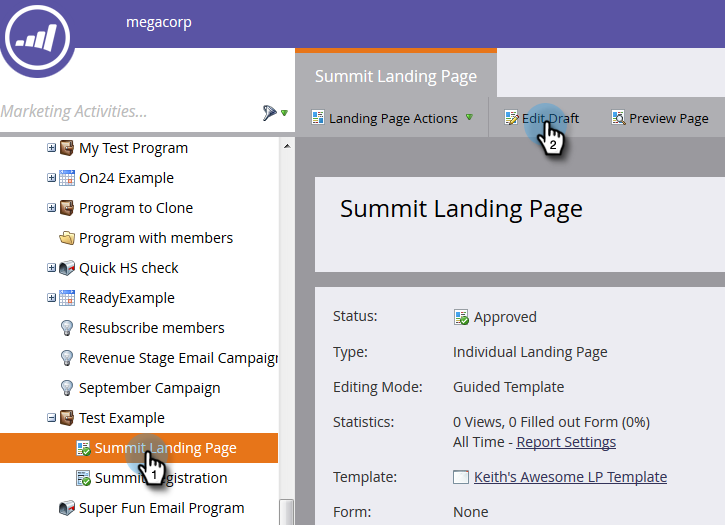Open Report Settings link

[566, 442]
